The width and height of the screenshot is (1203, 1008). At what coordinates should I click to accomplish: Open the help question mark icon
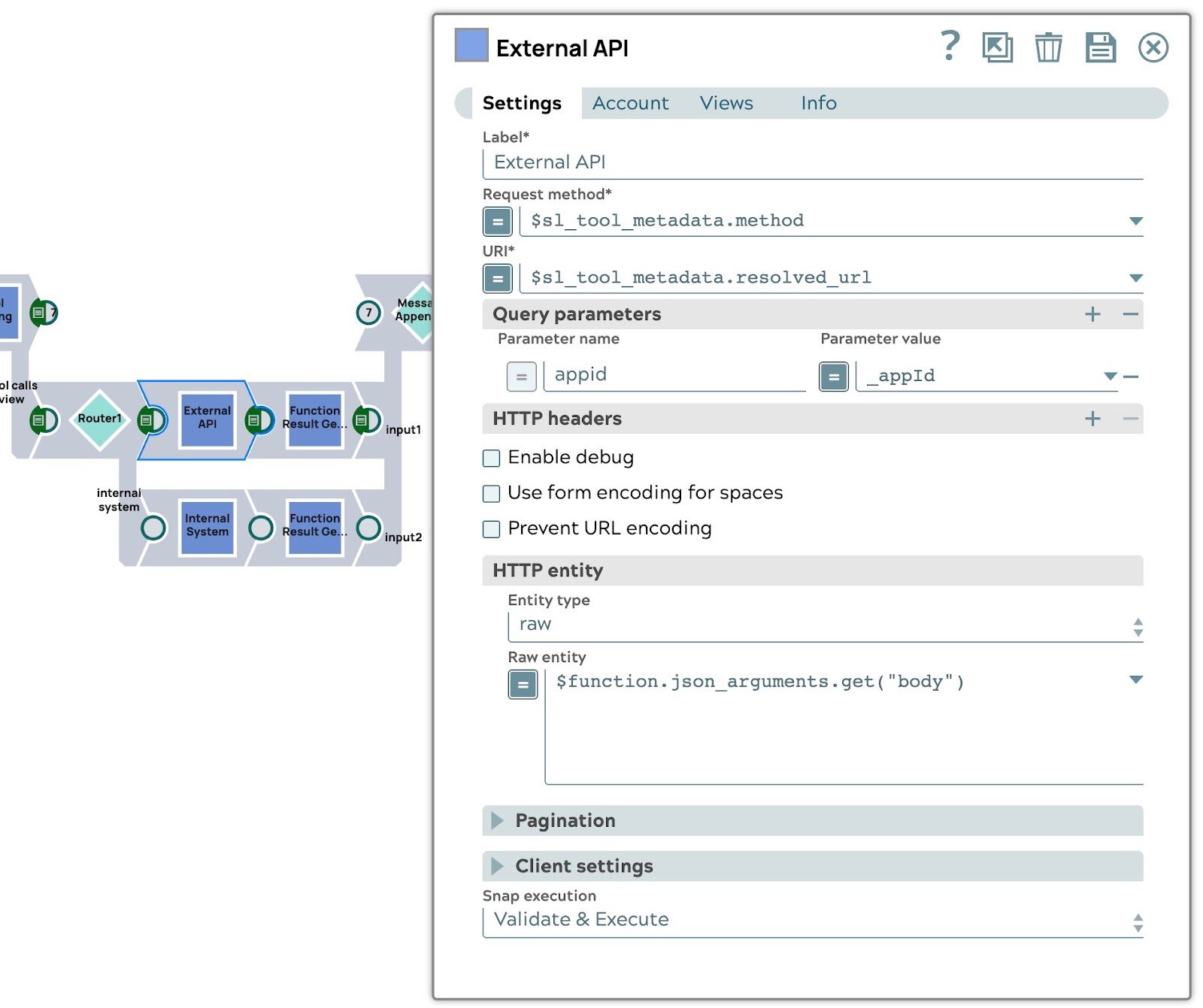coord(950,47)
